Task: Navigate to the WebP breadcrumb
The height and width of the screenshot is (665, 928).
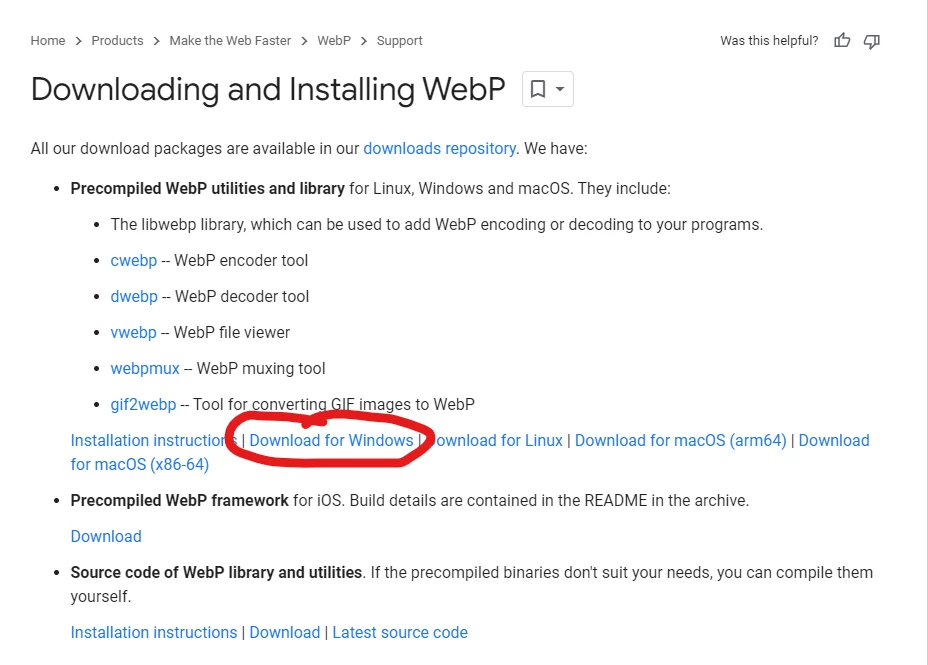Action: point(334,41)
